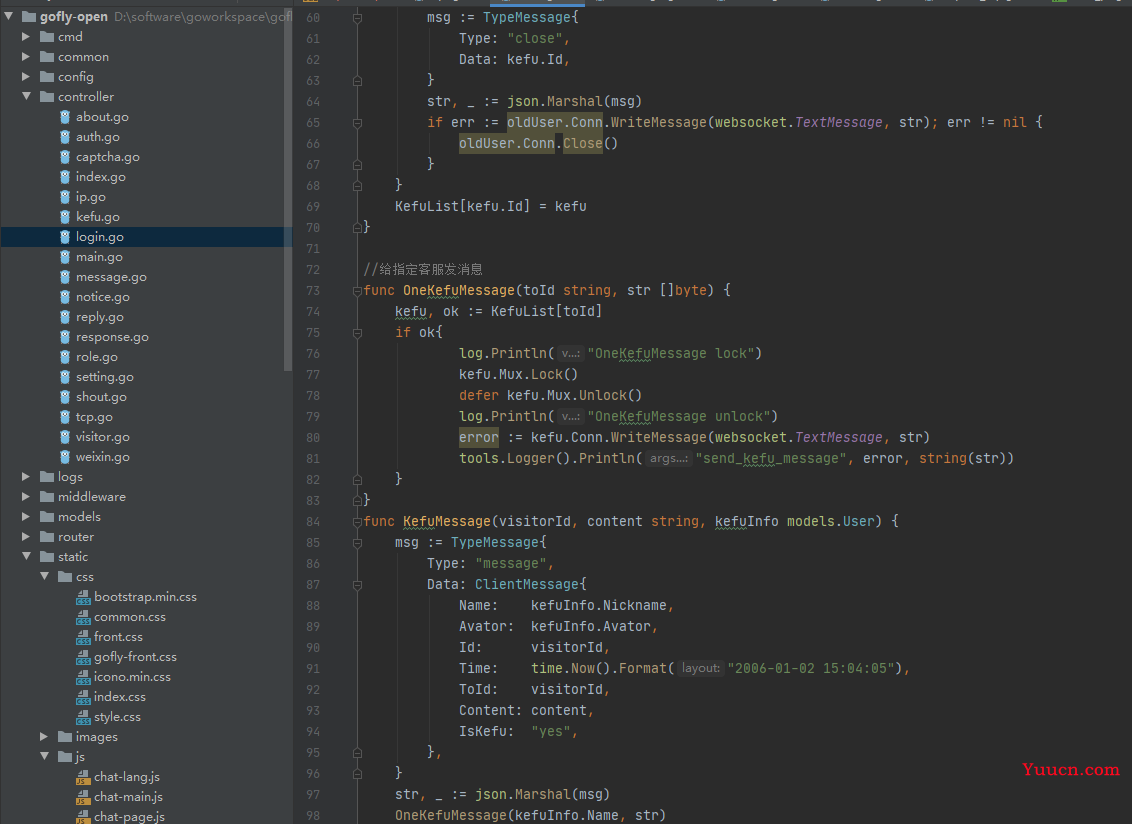Expand the config folder
This screenshot has height=824, width=1132.
[26, 77]
